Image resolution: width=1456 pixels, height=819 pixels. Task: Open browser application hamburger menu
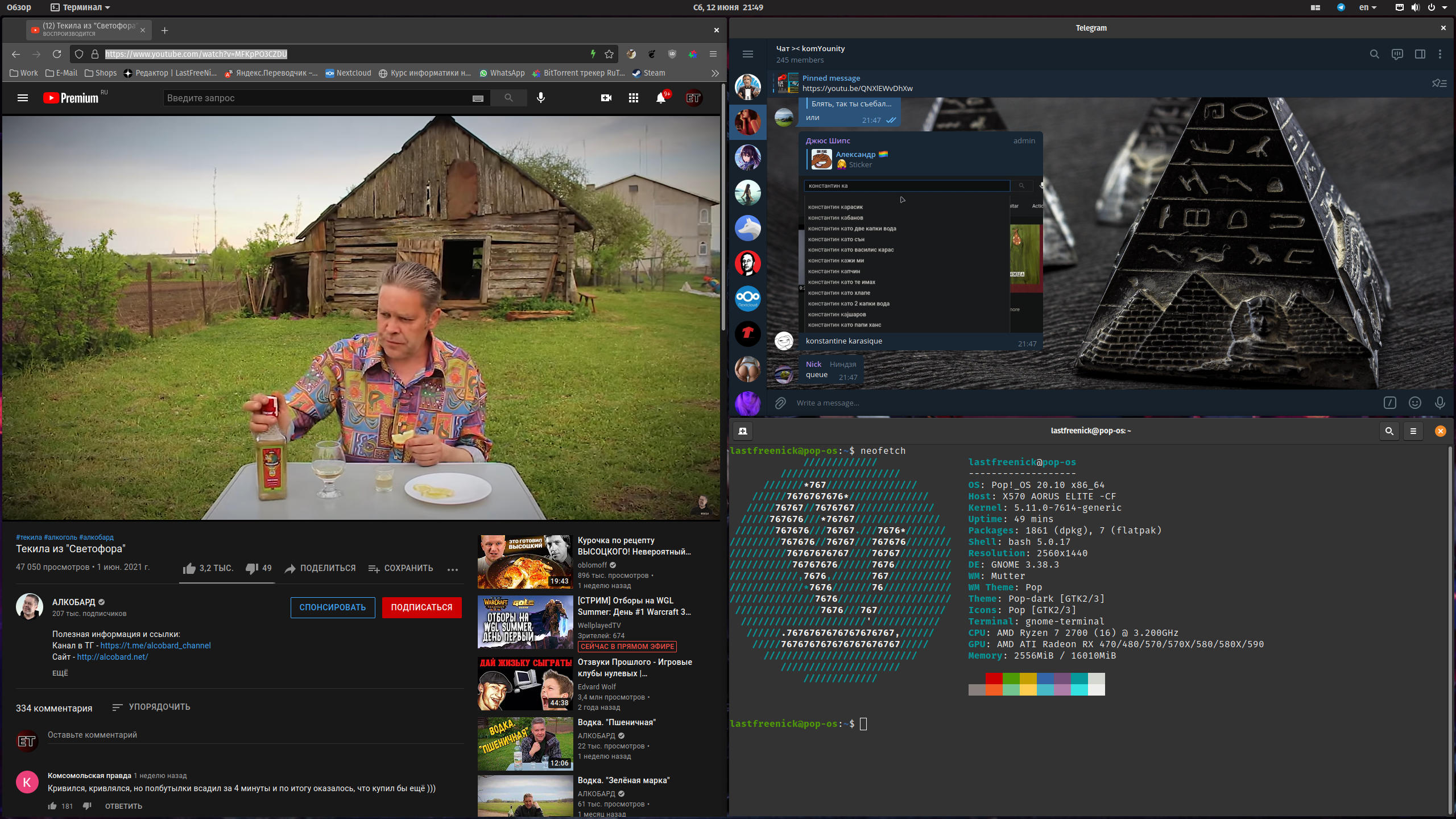[x=713, y=54]
